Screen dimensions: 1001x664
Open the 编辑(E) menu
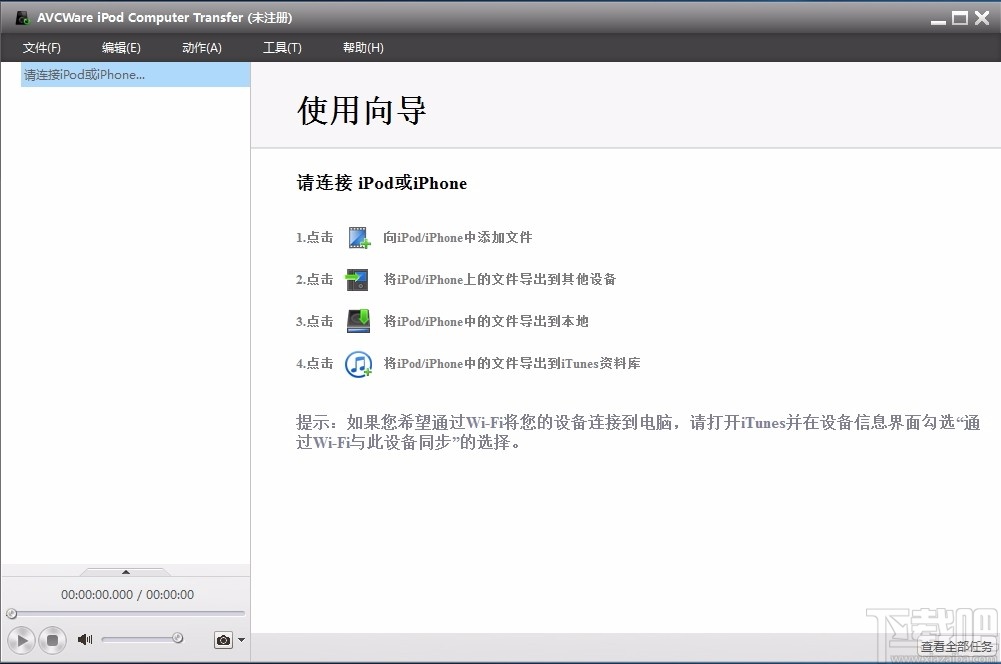point(120,47)
